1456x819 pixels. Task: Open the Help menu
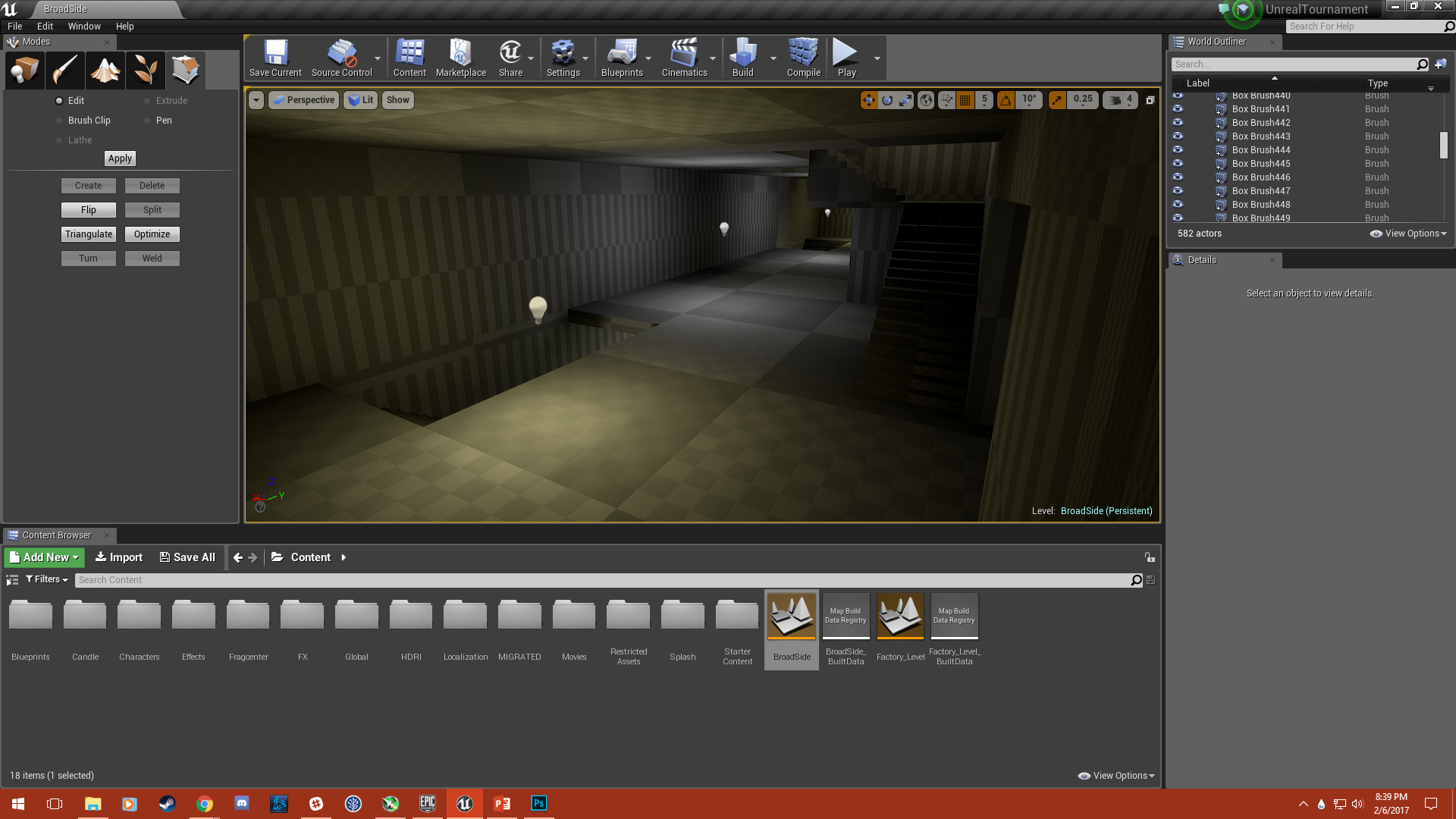[124, 26]
